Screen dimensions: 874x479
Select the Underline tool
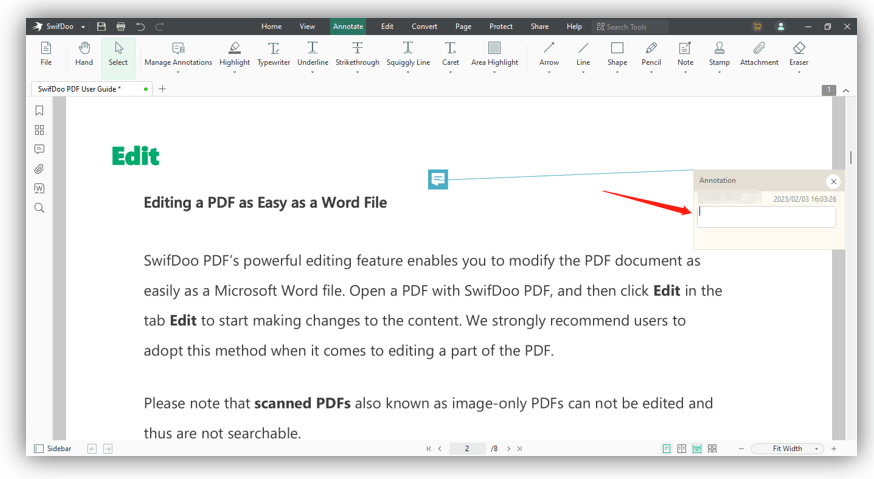pyautogui.click(x=312, y=54)
